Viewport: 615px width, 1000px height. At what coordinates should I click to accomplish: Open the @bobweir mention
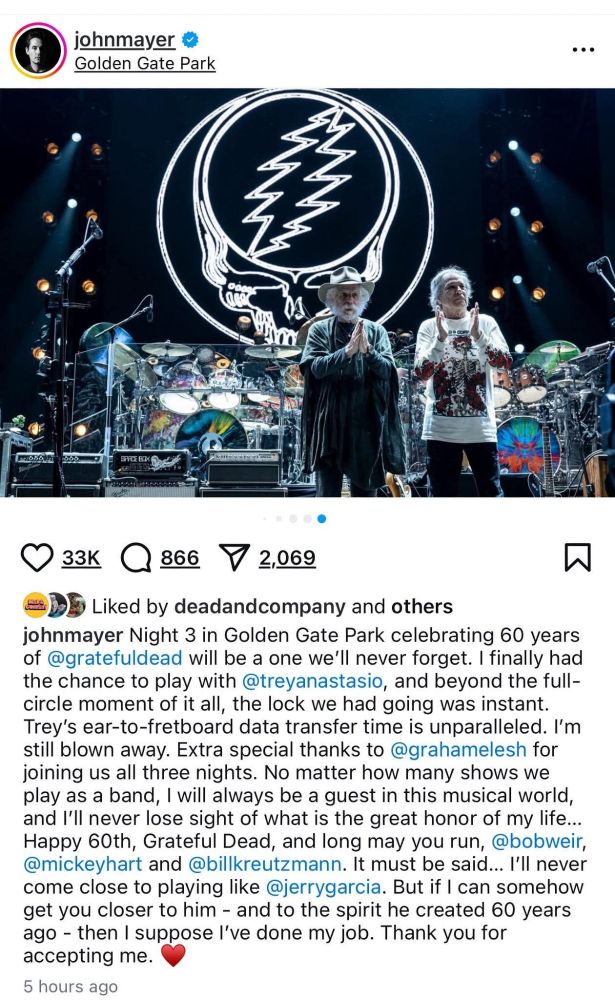coord(537,841)
